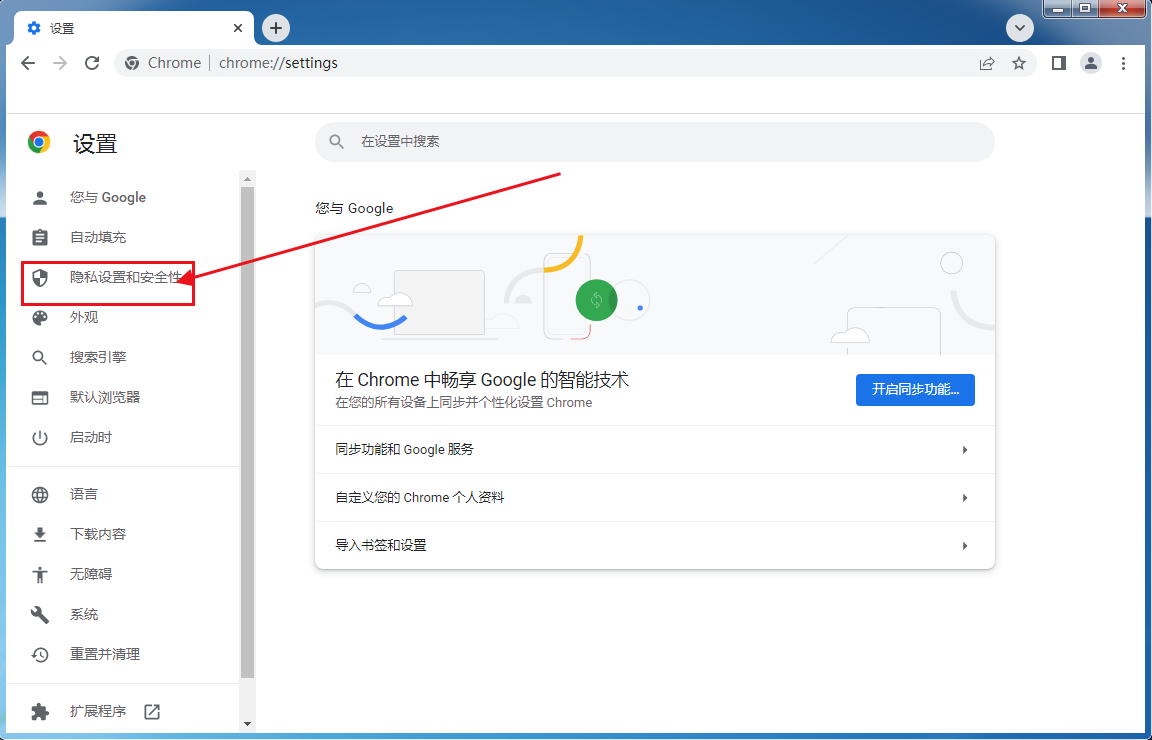Click the green sync icon in illustration
This screenshot has height=740, width=1152.
click(x=596, y=300)
